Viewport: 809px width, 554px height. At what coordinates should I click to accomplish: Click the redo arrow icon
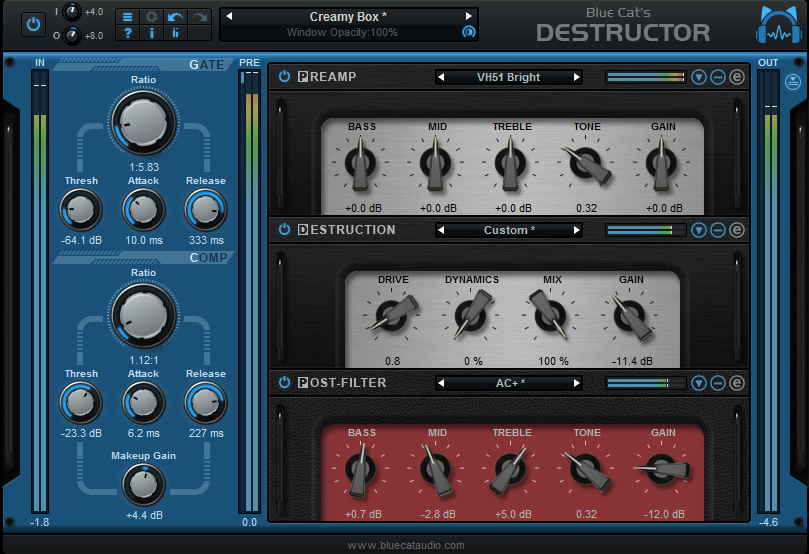point(199,17)
